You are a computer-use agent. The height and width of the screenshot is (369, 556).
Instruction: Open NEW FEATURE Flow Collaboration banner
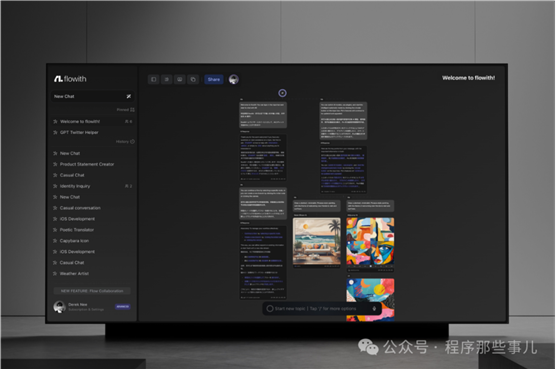point(92,291)
